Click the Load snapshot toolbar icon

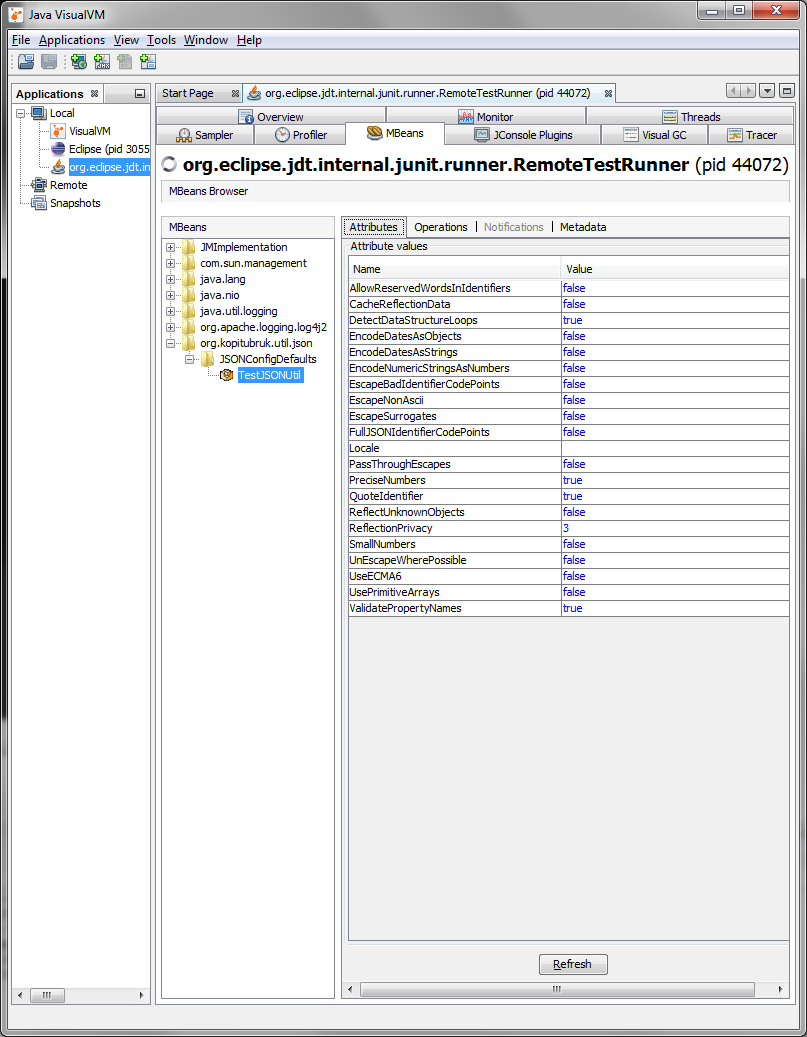(x=26, y=62)
